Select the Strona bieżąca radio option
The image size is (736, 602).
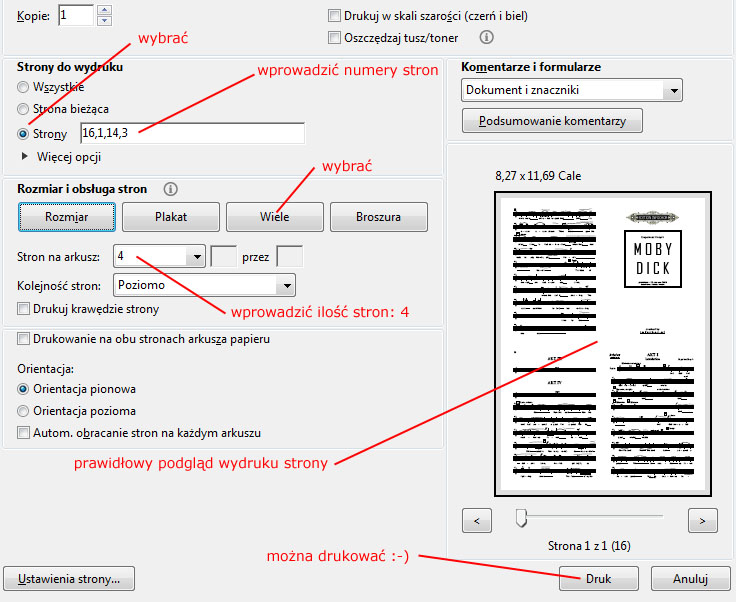pyautogui.click(x=23, y=109)
